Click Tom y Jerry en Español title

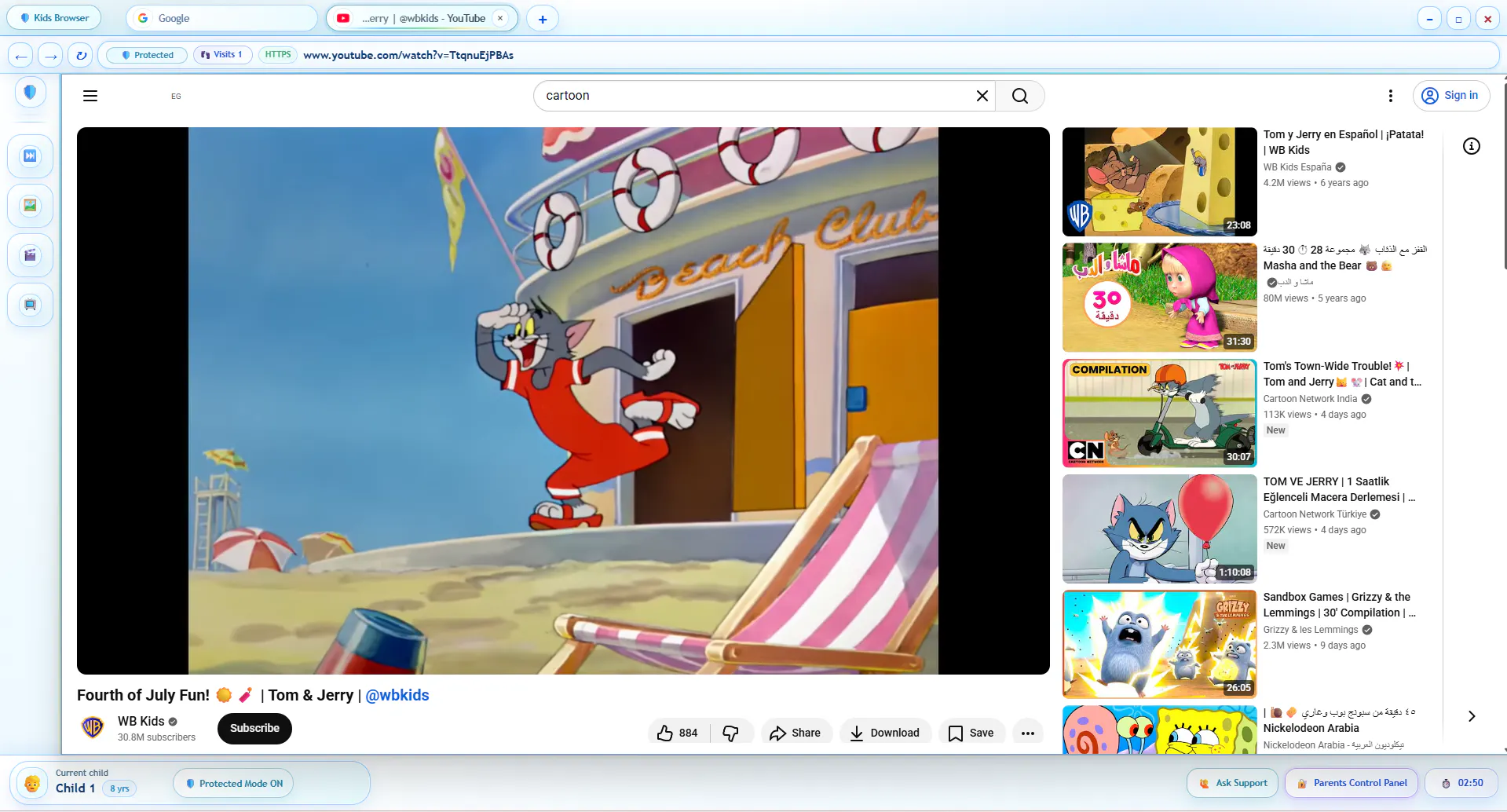coord(1344,142)
